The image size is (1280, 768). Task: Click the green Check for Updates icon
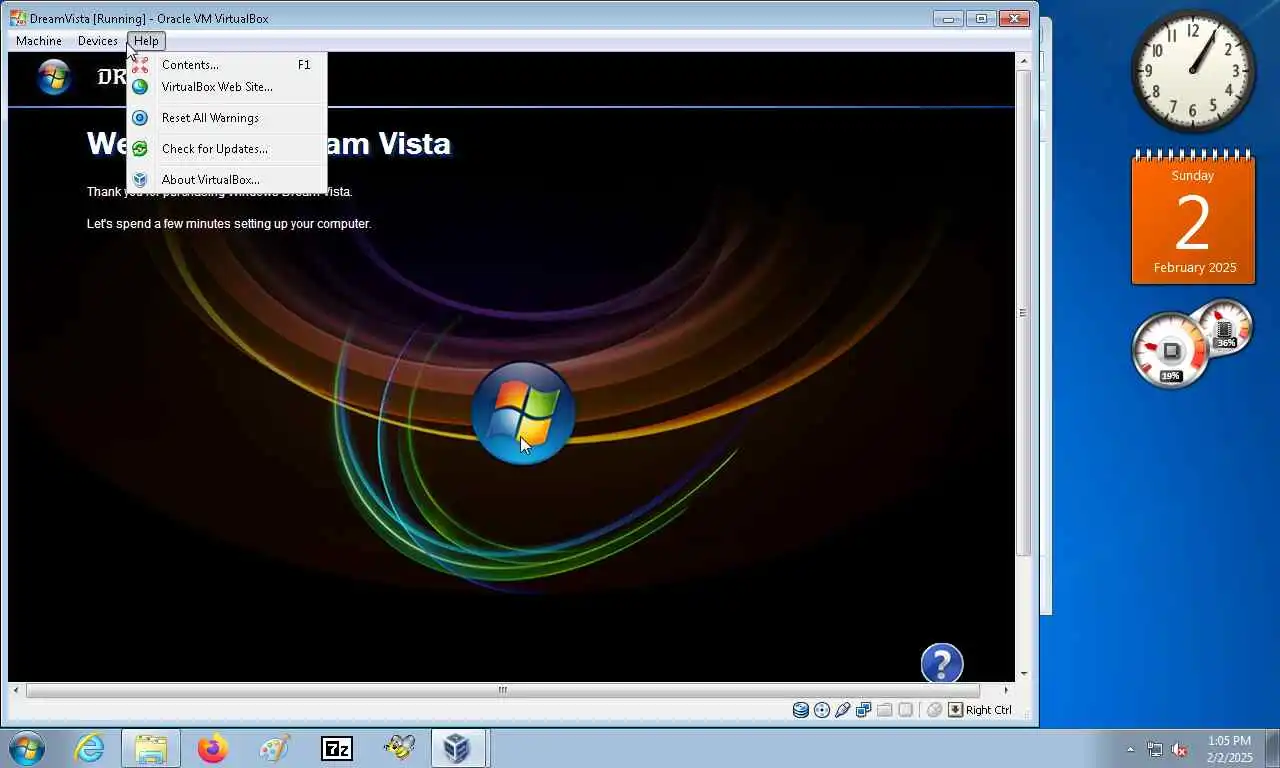[x=140, y=149]
